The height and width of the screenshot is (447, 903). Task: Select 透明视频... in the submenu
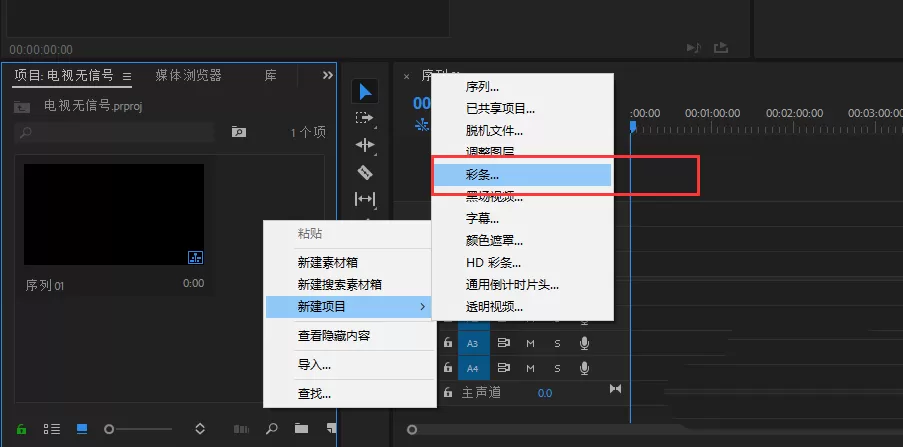[522, 307]
